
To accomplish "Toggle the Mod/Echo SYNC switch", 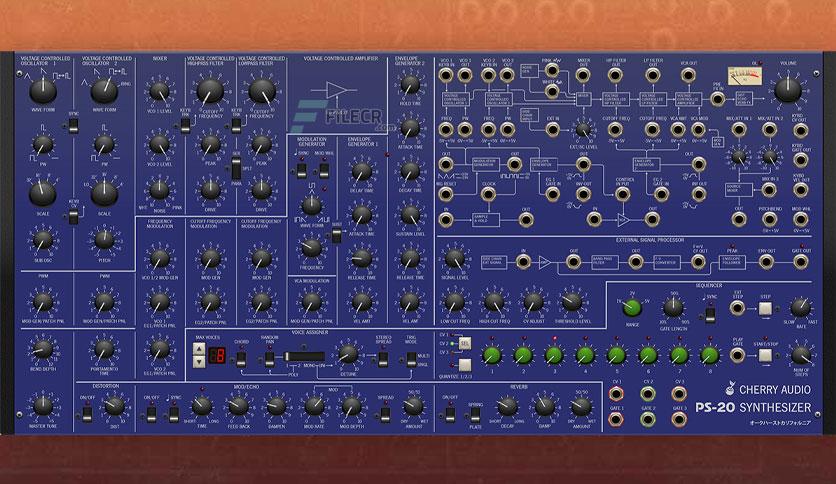I will (x=174, y=413).
